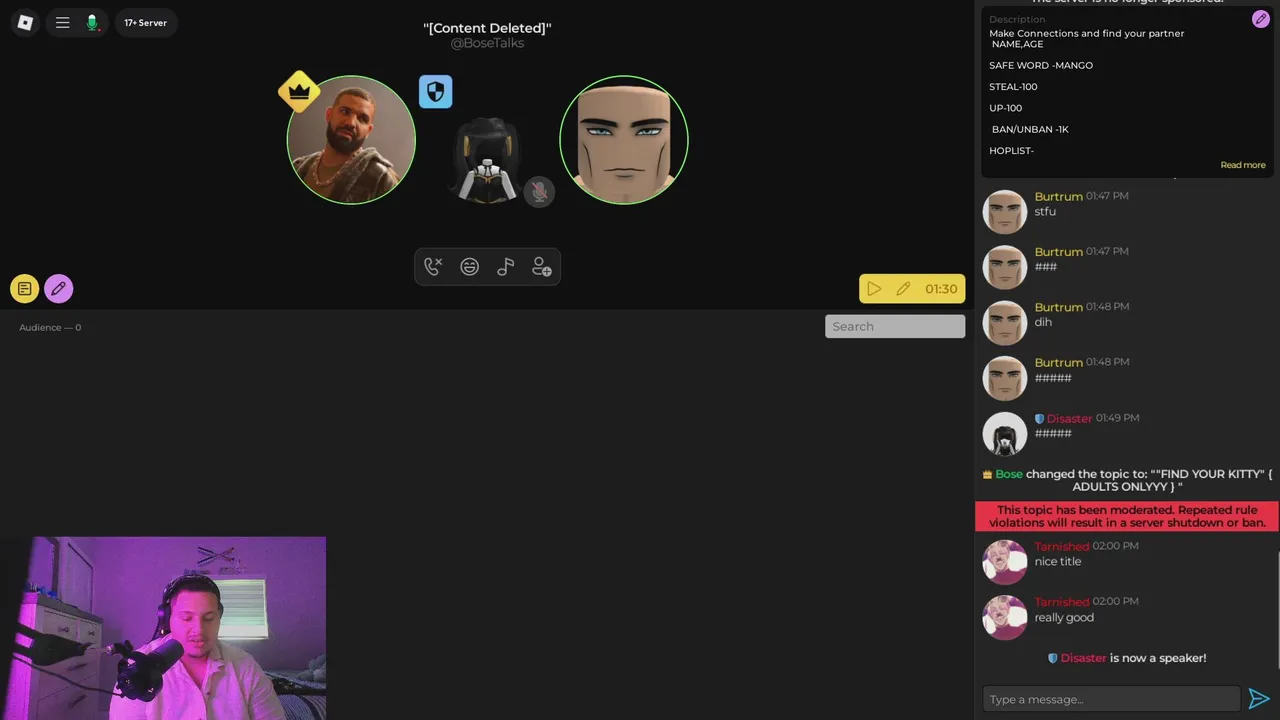Open the Roblox logo menu

point(25,22)
